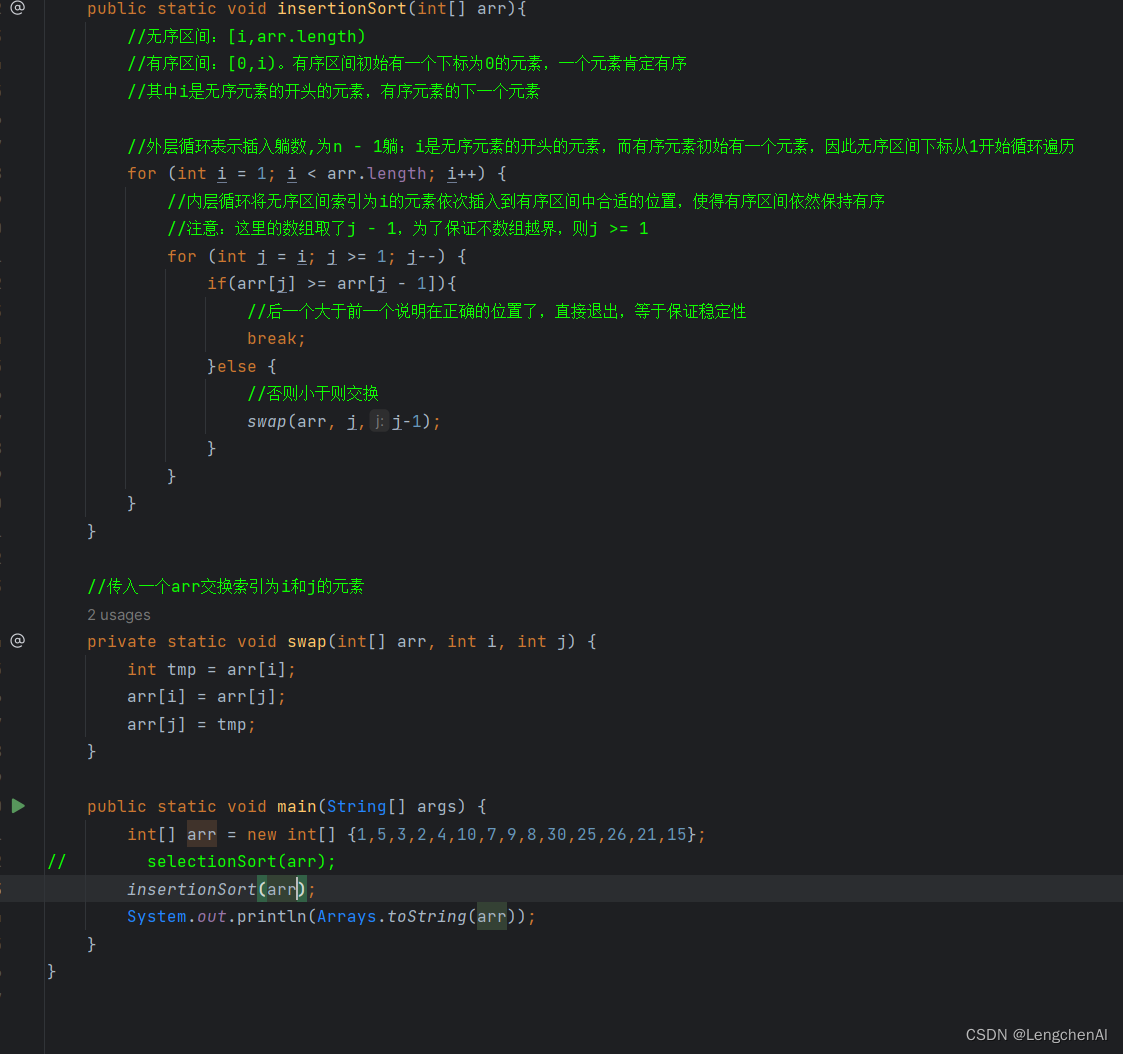Click the red stripe marker near the break statement
This screenshot has width=1123, height=1054.
(x=4, y=338)
